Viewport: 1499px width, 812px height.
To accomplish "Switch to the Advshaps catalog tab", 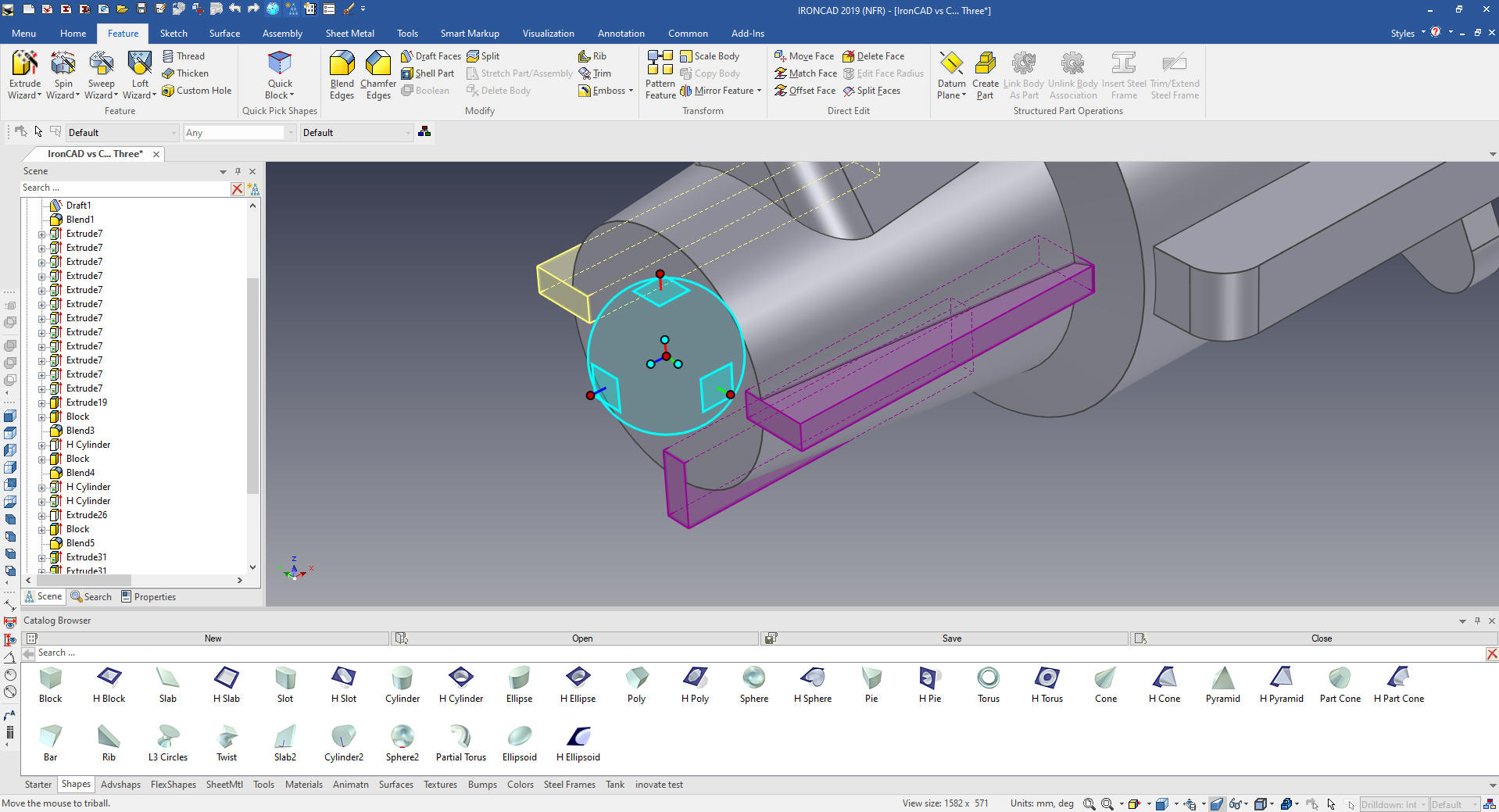I will pos(120,785).
